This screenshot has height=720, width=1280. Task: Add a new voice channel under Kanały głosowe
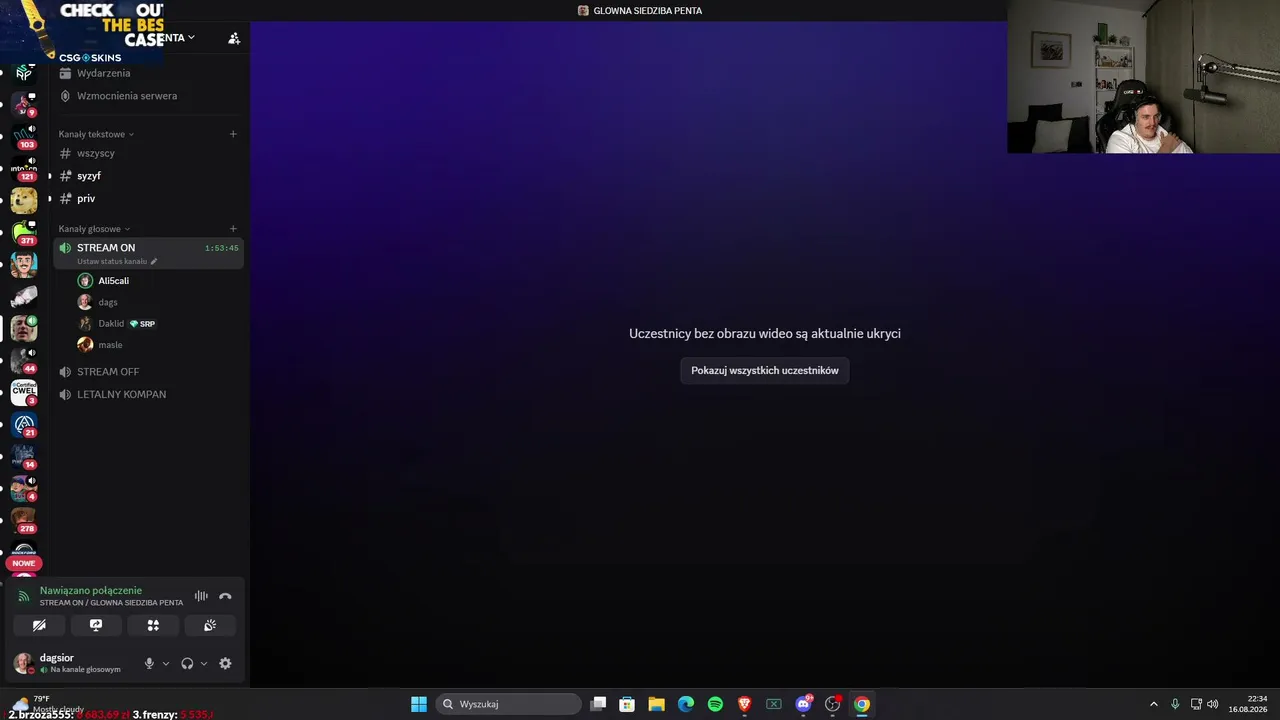coord(233,229)
